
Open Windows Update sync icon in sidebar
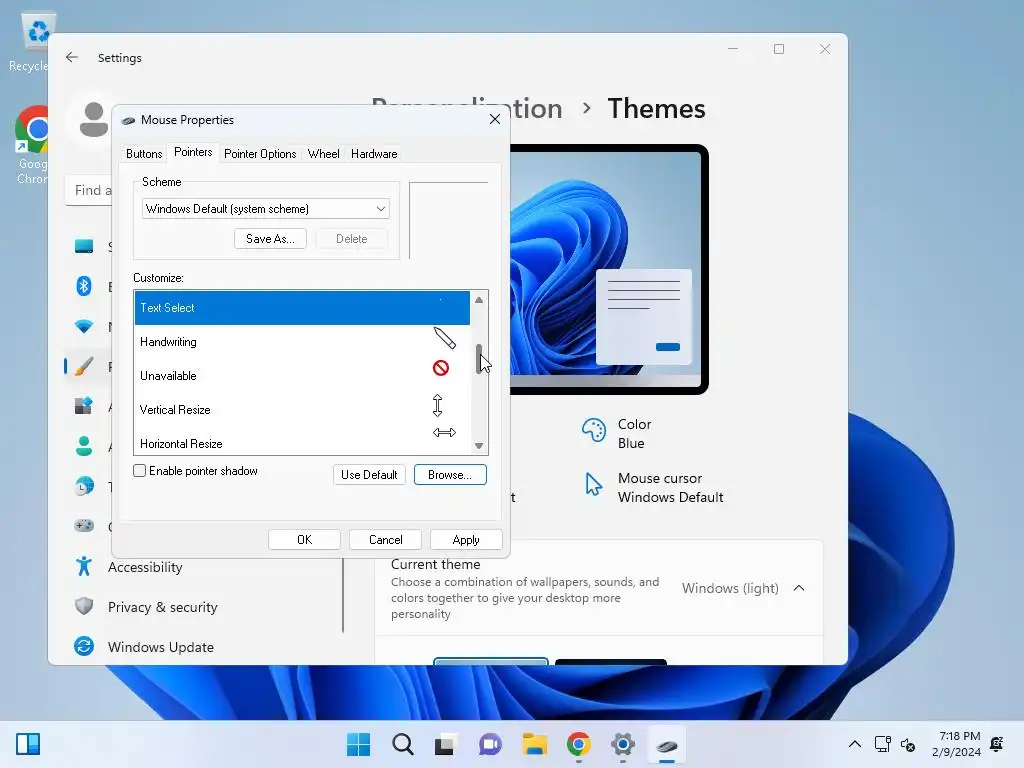pos(84,646)
